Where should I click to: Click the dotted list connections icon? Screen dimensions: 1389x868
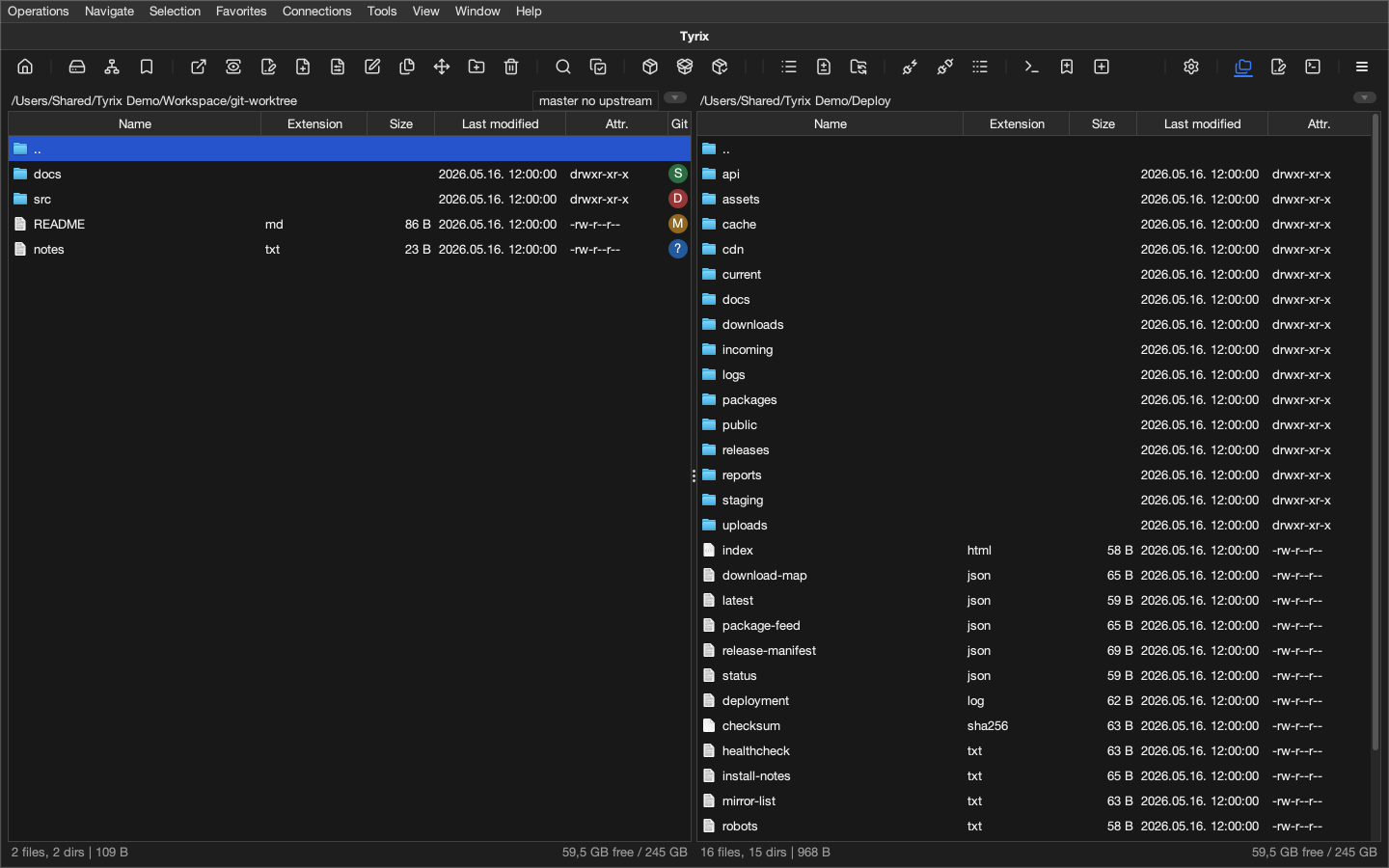980,67
